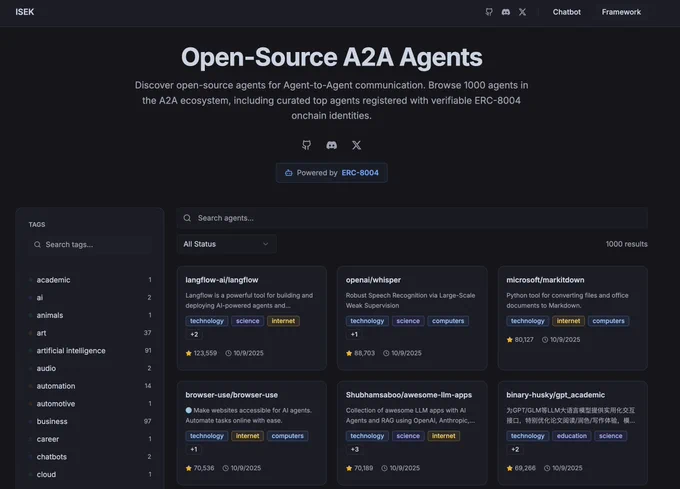Click education tag on gpt_academic card
Viewport: 680px width, 489px height.
click(572, 436)
